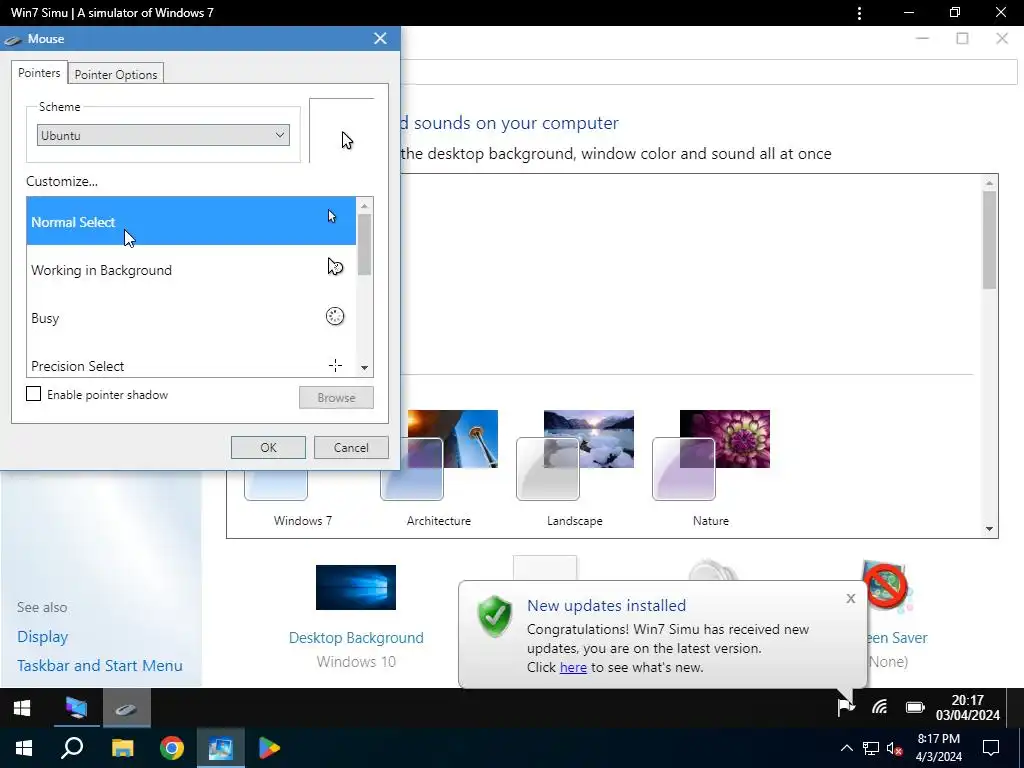The height and width of the screenshot is (768, 1024).
Task: Click the green shield update icon
Action: pyautogui.click(x=494, y=616)
